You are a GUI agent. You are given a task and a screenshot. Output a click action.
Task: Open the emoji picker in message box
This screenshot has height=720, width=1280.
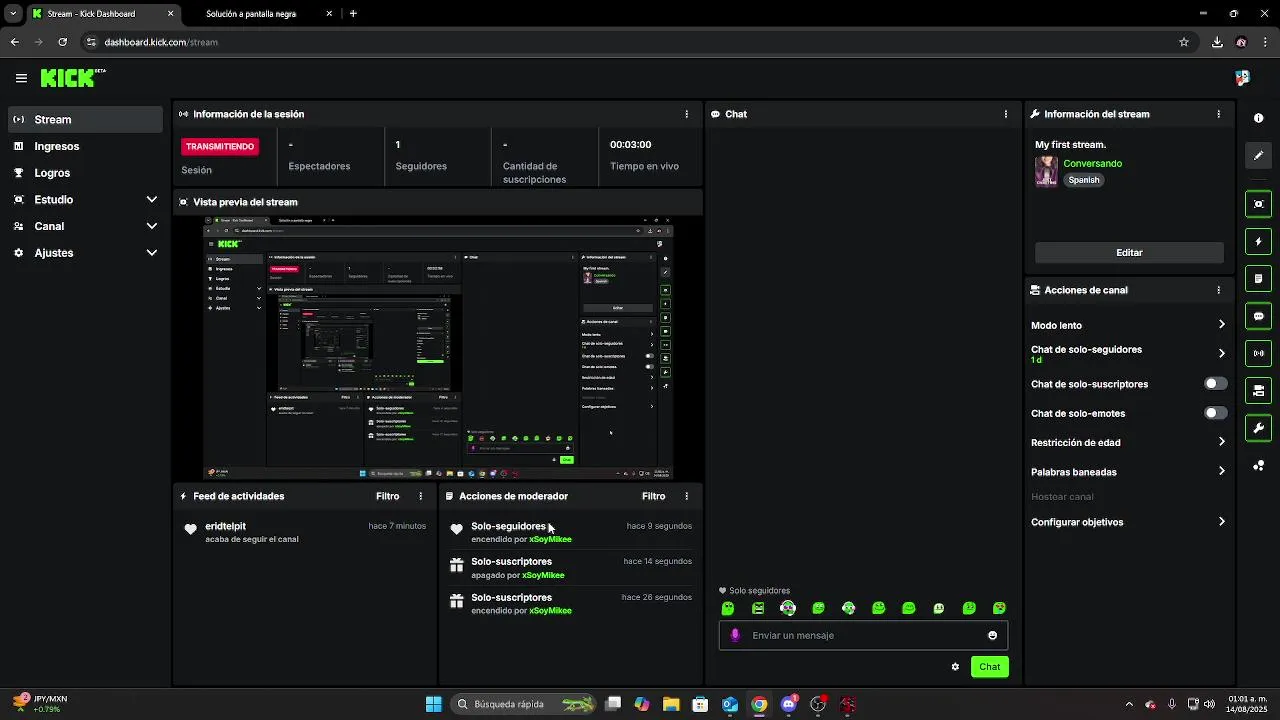(992, 635)
